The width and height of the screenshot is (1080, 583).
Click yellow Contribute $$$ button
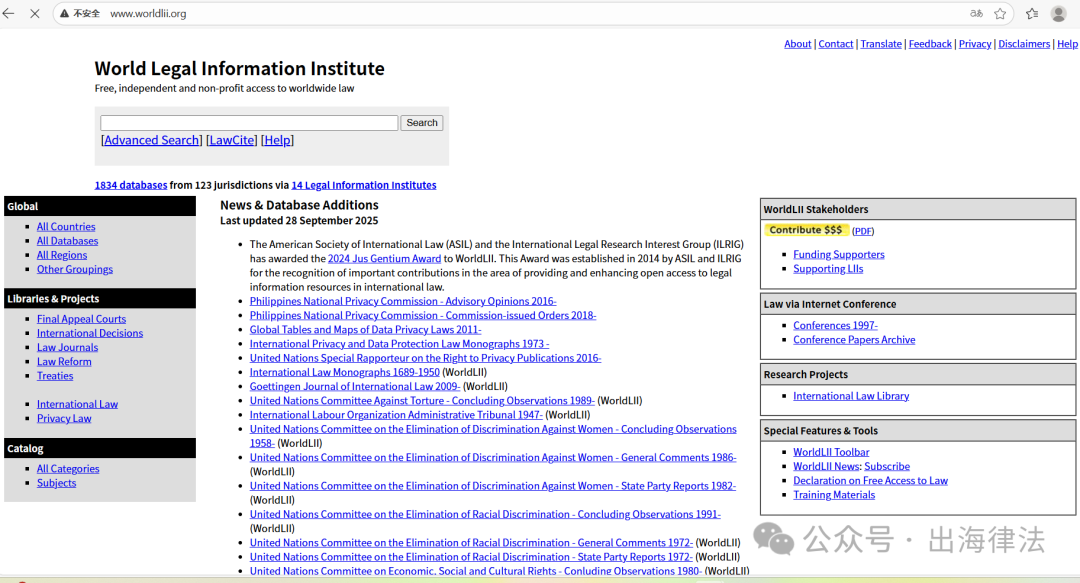pos(806,230)
